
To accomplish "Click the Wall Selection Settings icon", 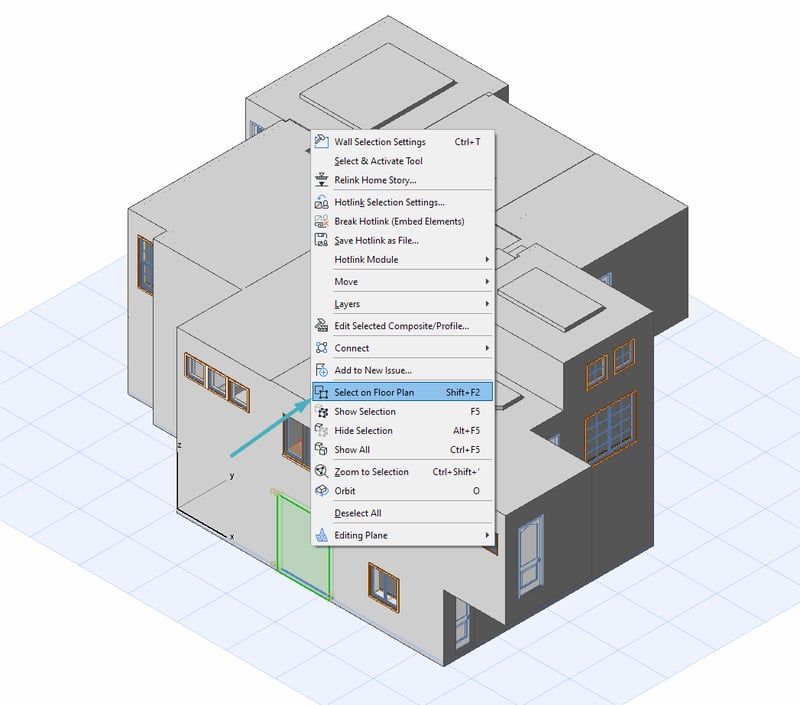I will click(x=321, y=142).
